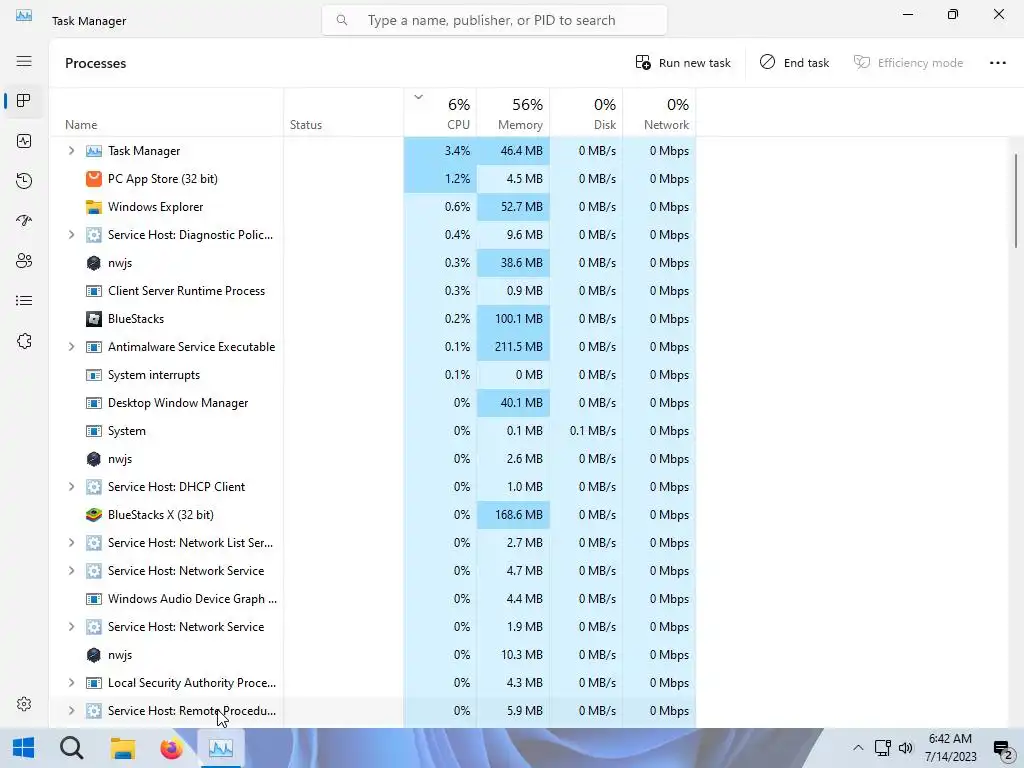Click the Desktop Window Manager icon
The height and width of the screenshot is (768, 1024).
tap(94, 403)
